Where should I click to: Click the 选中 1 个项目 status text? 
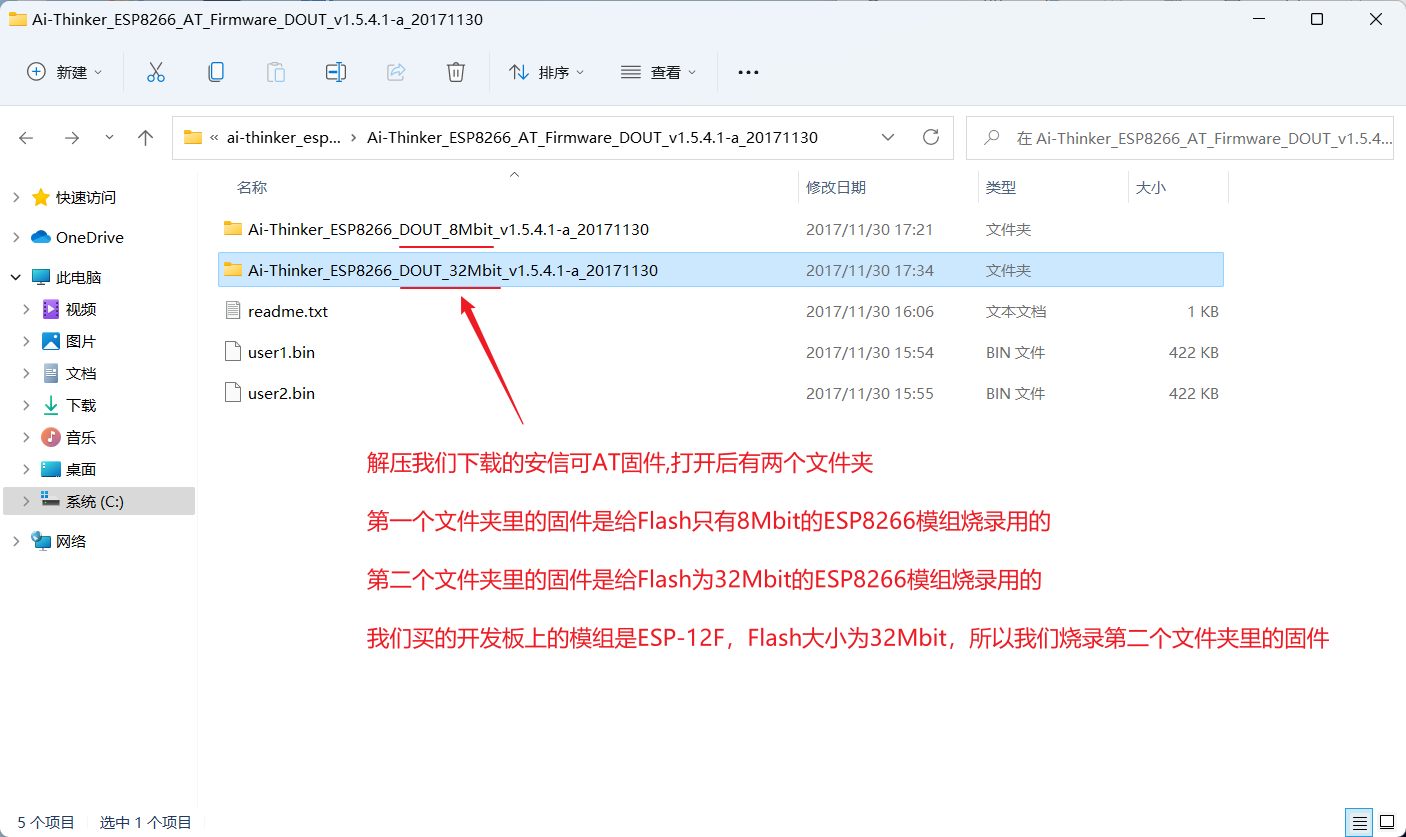click(x=146, y=822)
